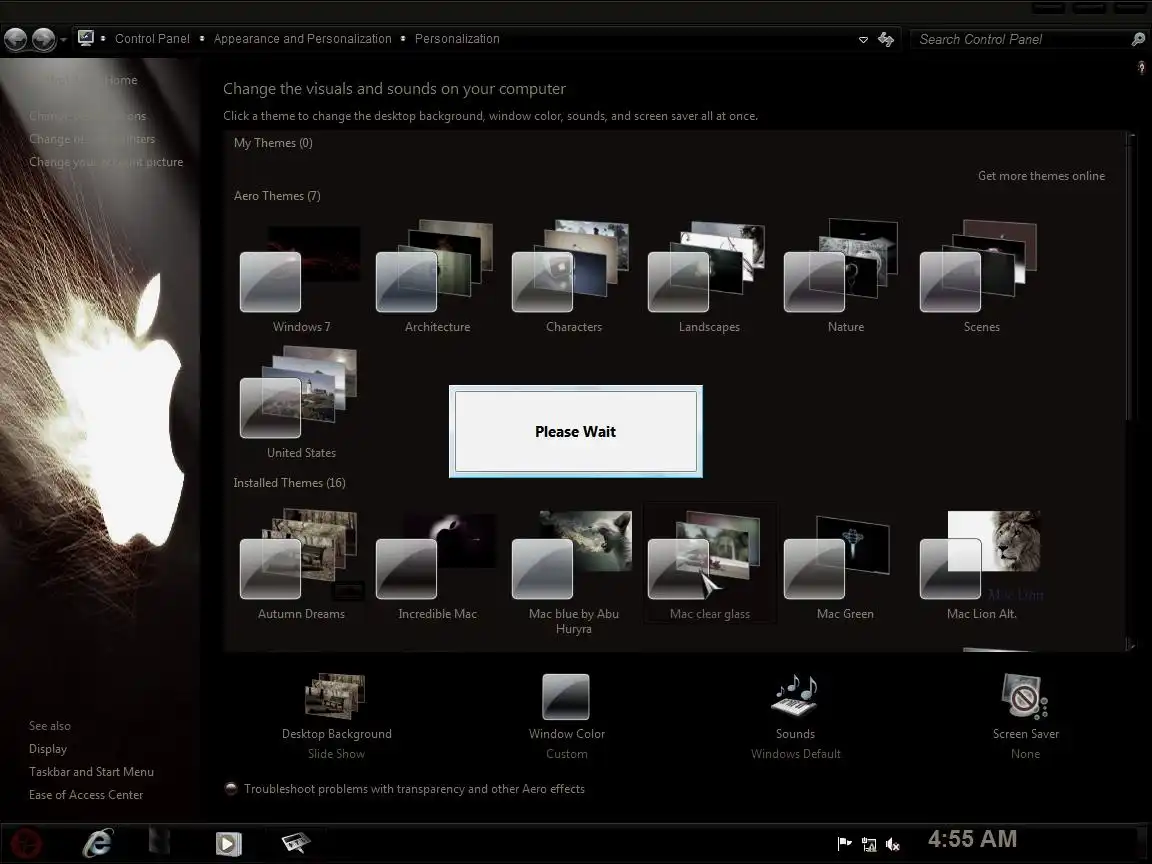Screen dimensions: 1152x864
Task: Apply the Incredible Mac theme
Action: (436, 564)
